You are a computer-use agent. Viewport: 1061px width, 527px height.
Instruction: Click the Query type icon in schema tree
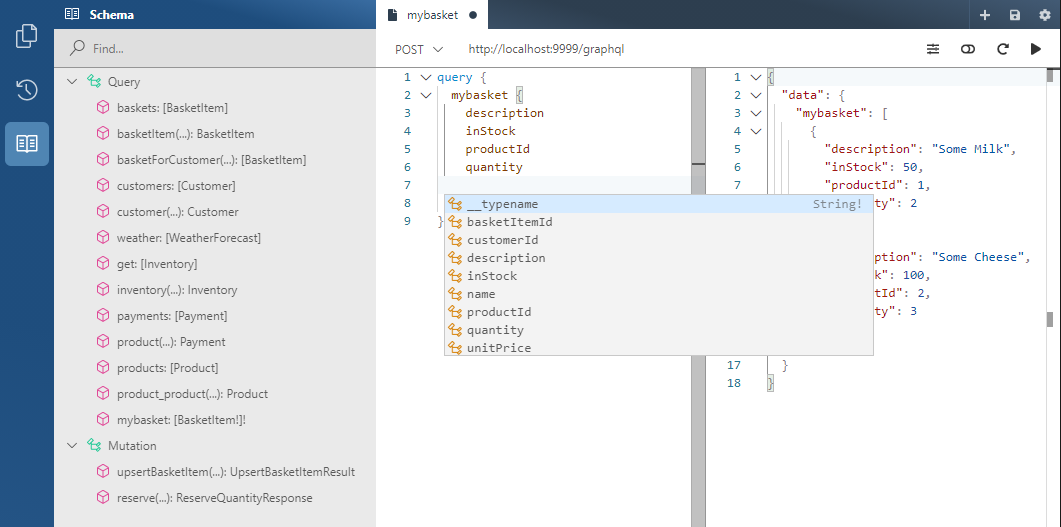94,82
